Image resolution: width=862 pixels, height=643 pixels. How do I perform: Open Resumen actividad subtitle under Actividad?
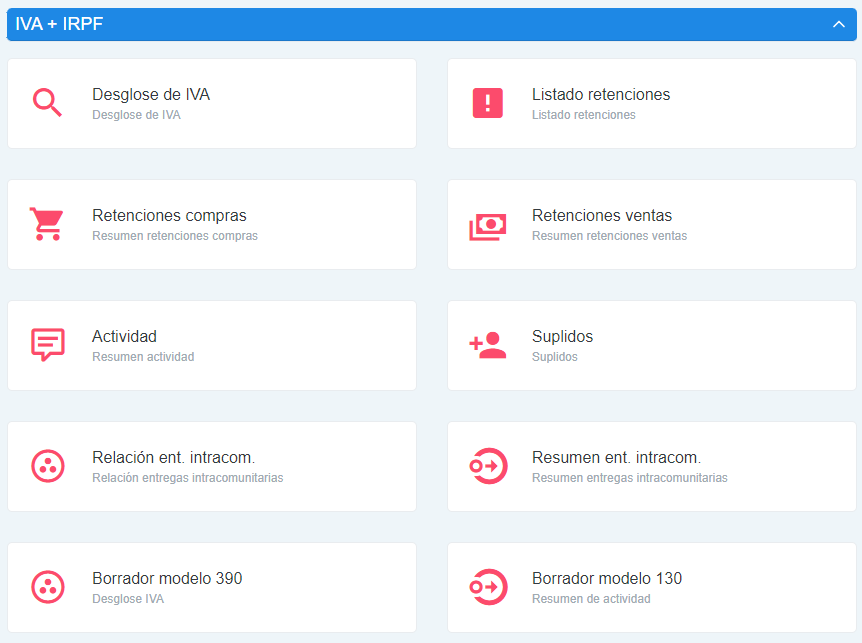(x=143, y=357)
